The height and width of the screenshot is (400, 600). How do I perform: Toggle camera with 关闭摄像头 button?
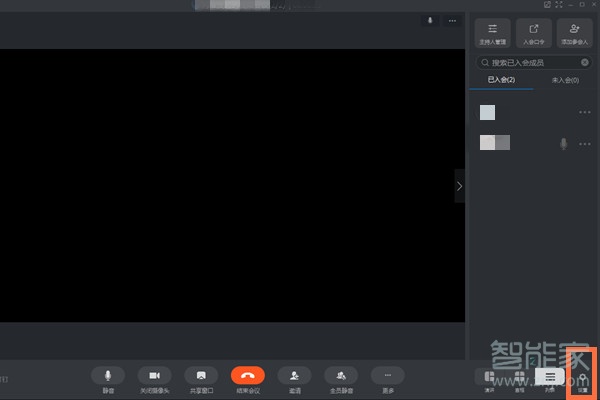(x=154, y=375)
